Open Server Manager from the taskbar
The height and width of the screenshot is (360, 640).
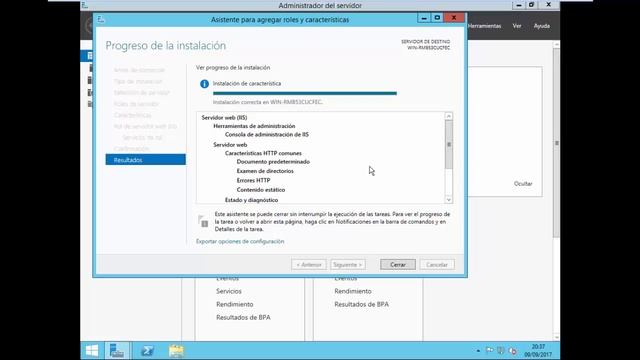(x=117, y=351)
